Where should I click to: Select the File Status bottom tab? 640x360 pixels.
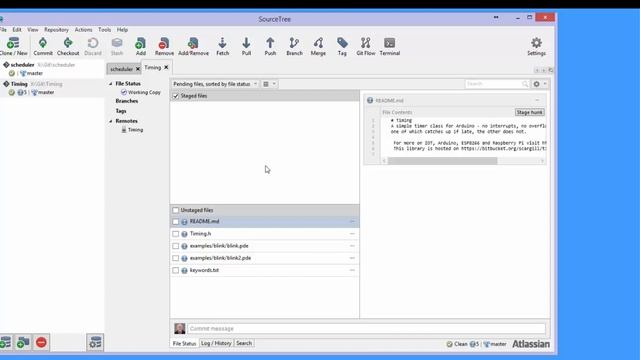pos(184,344)
